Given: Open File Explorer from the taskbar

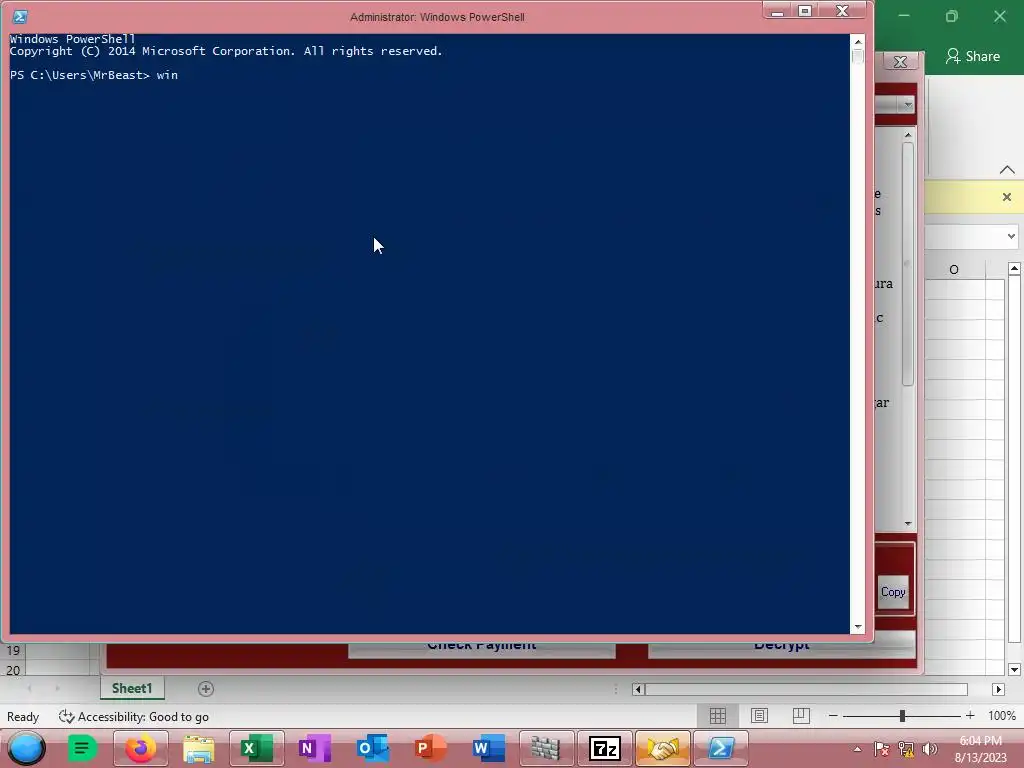Looking at the screenshot, I should click(x=199, y=748).
